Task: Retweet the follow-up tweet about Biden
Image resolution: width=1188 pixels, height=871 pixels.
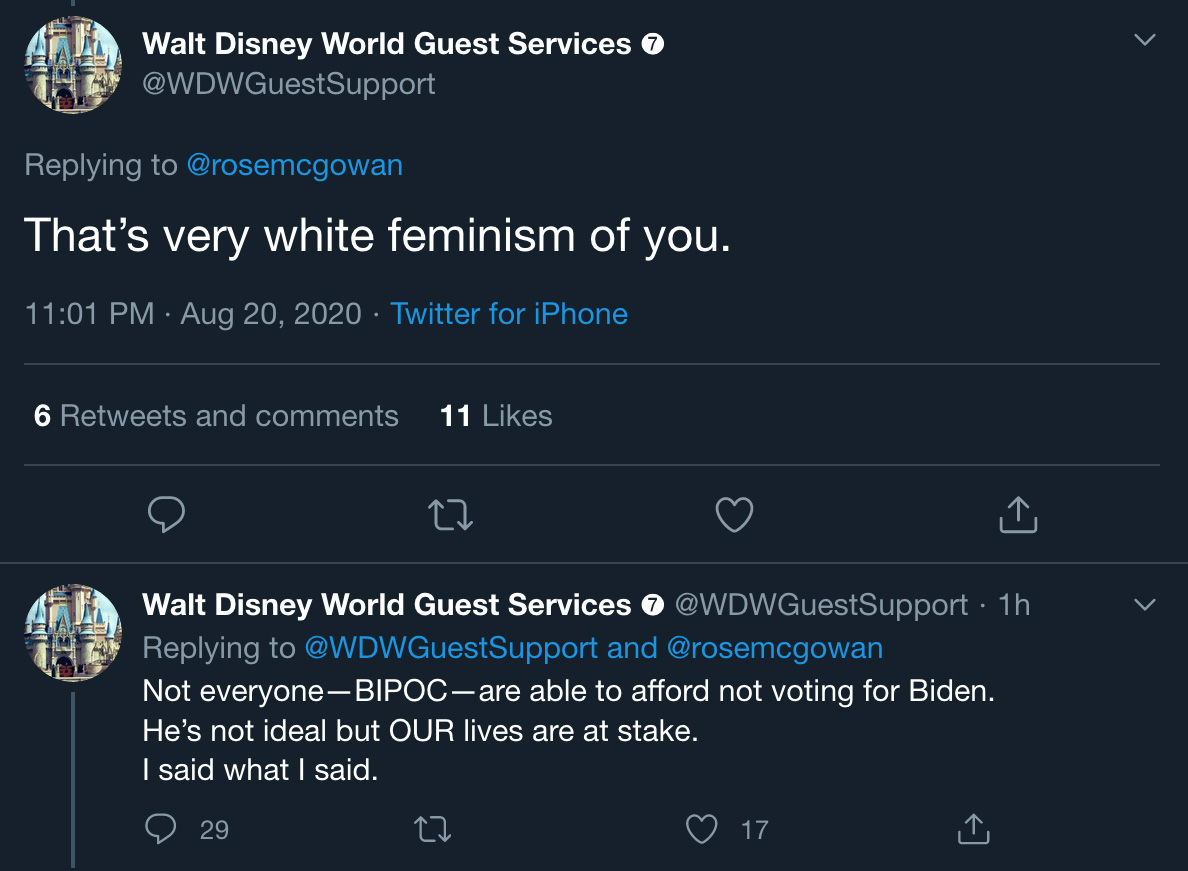Action: 433,829
